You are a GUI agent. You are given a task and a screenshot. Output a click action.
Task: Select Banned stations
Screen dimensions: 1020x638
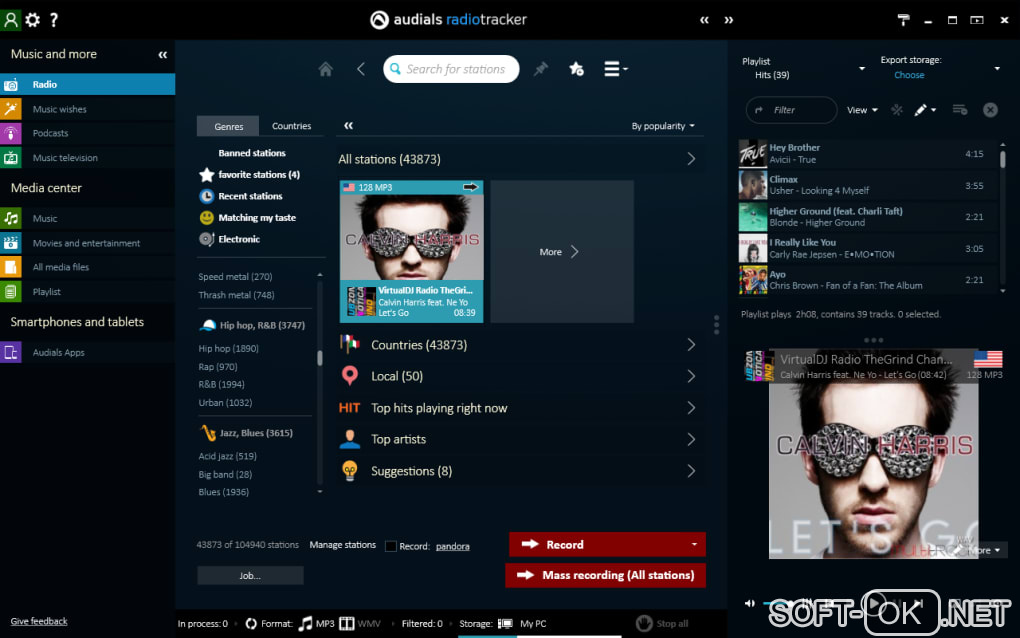252,153
